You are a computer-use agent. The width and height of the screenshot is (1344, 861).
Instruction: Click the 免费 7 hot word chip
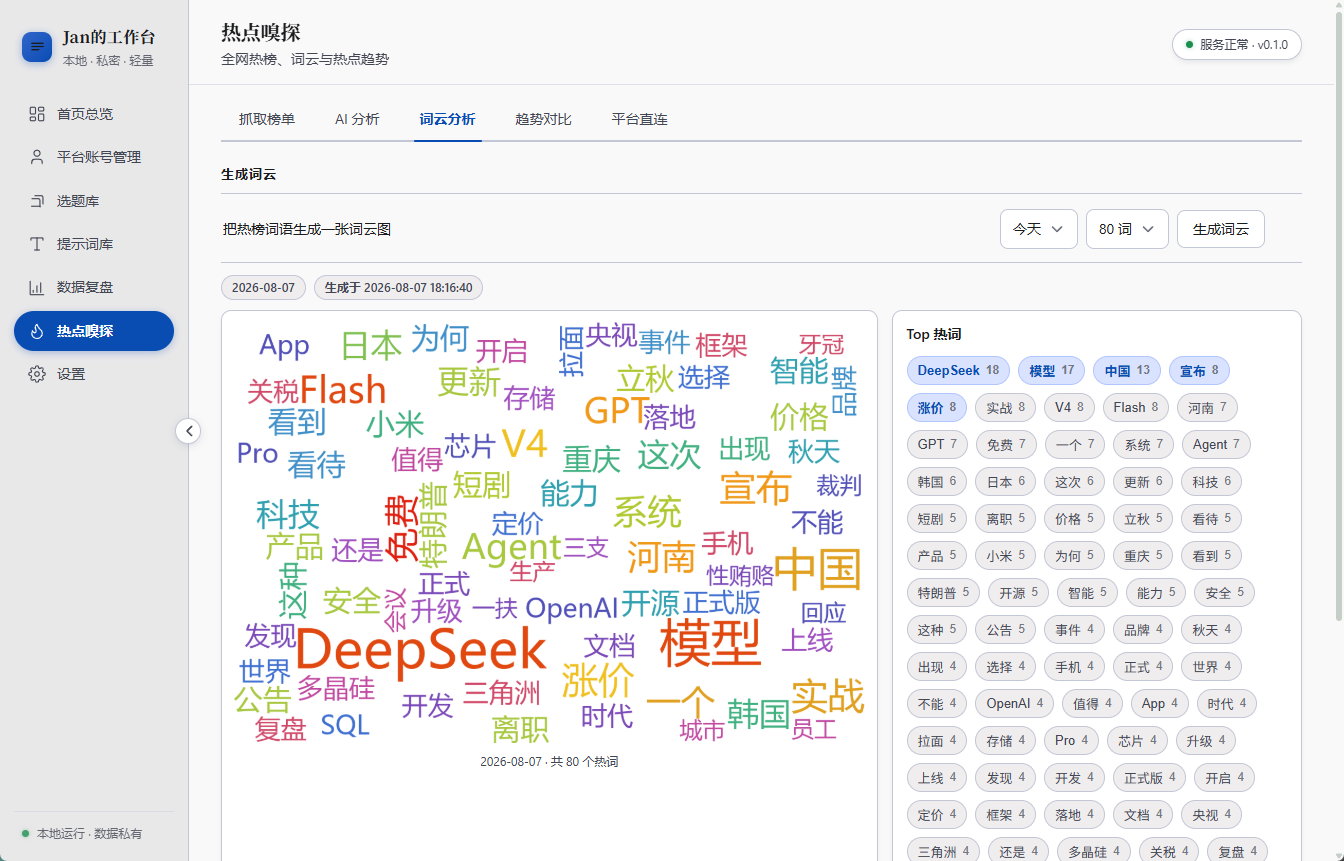(1006, 445)
